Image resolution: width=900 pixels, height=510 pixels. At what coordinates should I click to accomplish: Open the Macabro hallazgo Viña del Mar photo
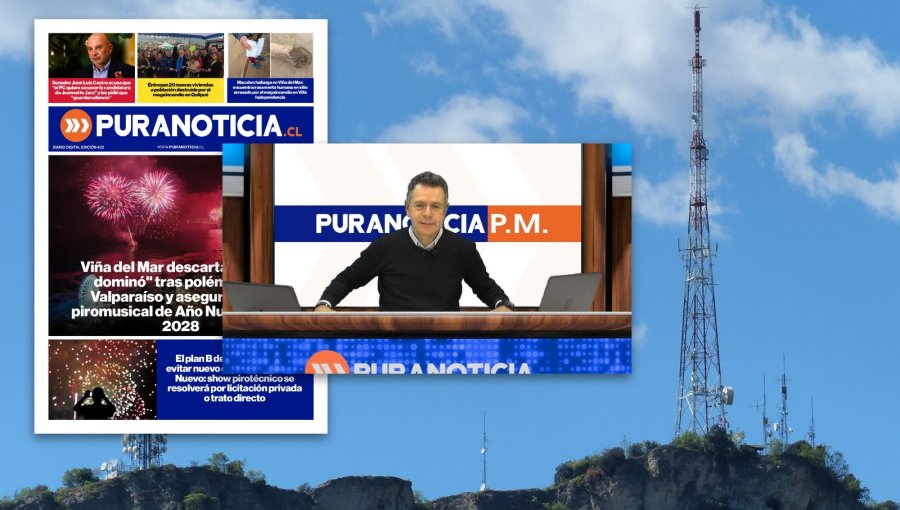[270, 56]
